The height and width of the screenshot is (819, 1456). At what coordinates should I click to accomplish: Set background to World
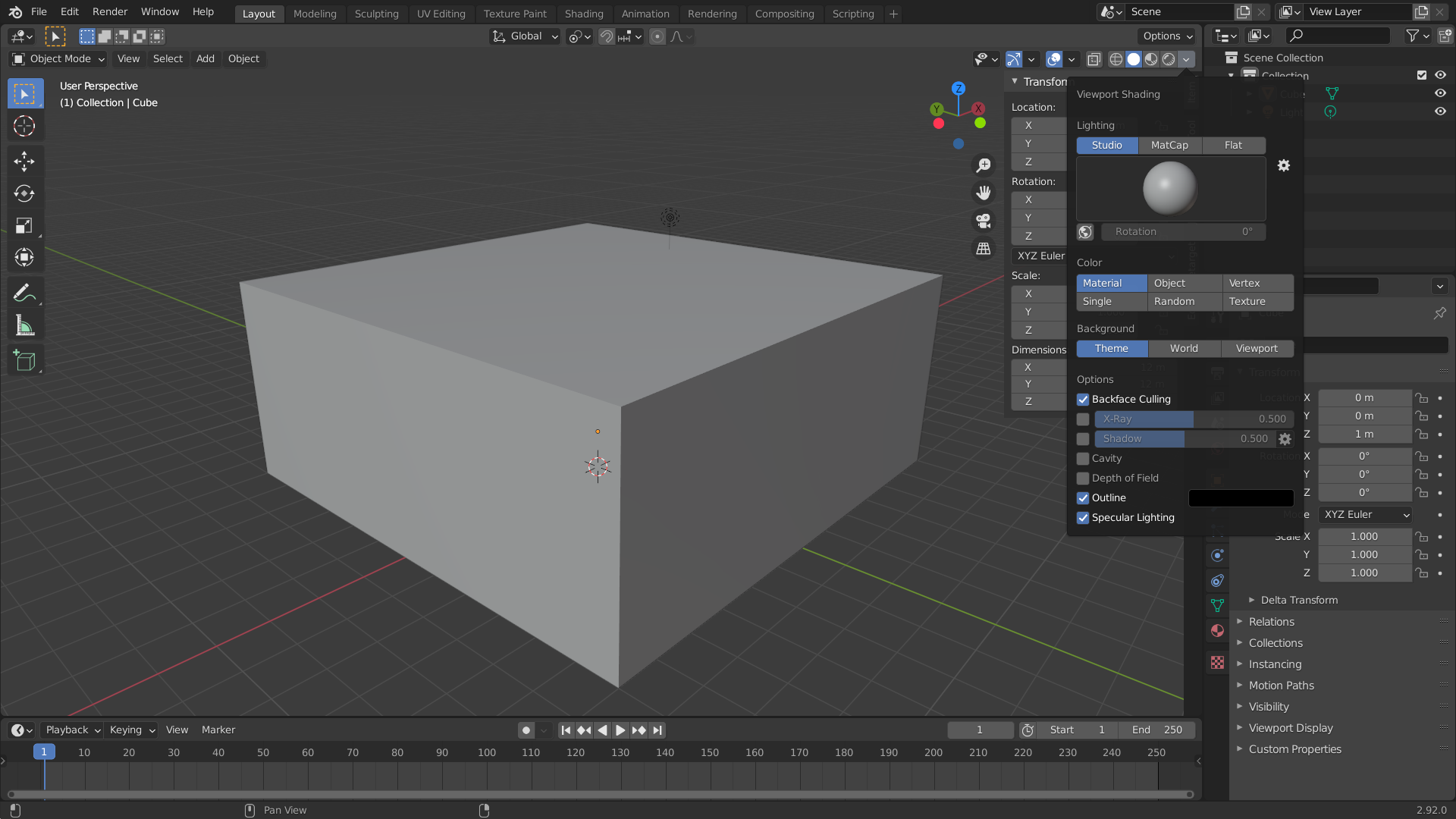point(1184,349)
